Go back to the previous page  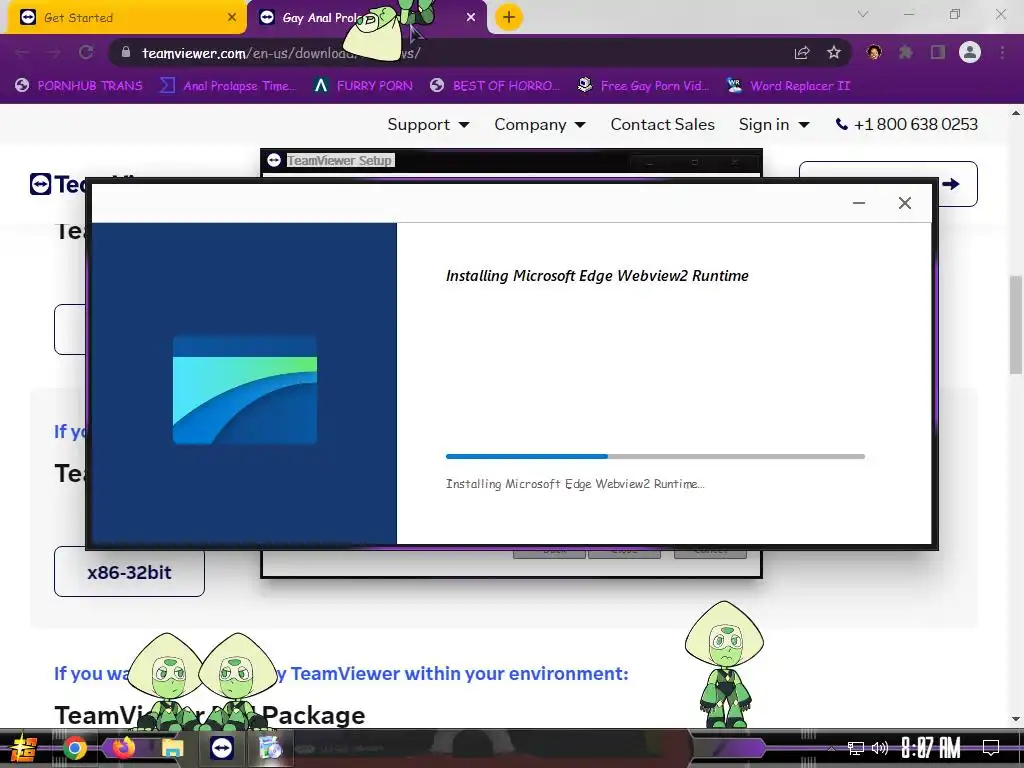[22, 53]
